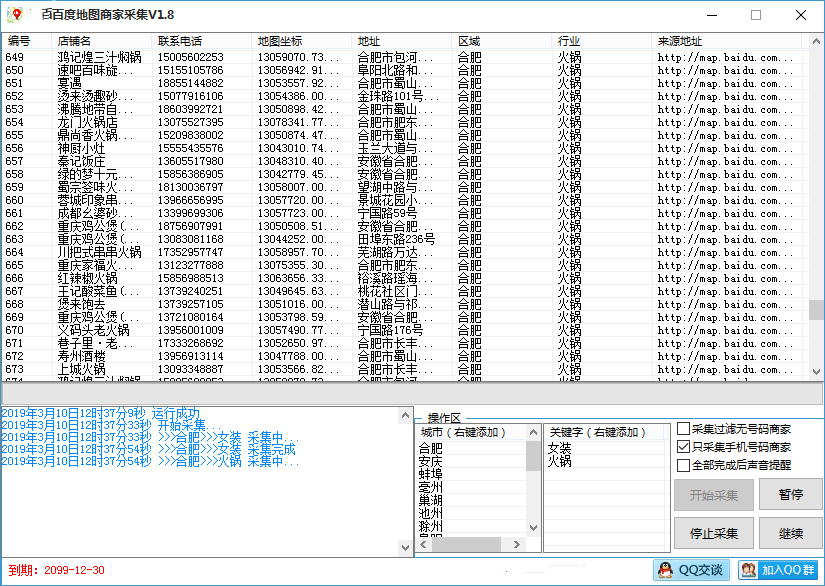
Task: Click city list scroll right arrow
Action: pyautogui.click(x=517, y=544)
